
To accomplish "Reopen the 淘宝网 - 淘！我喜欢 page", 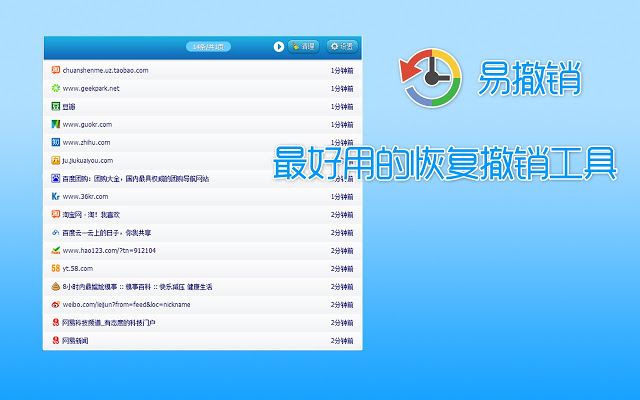I will tap(91, 214).
